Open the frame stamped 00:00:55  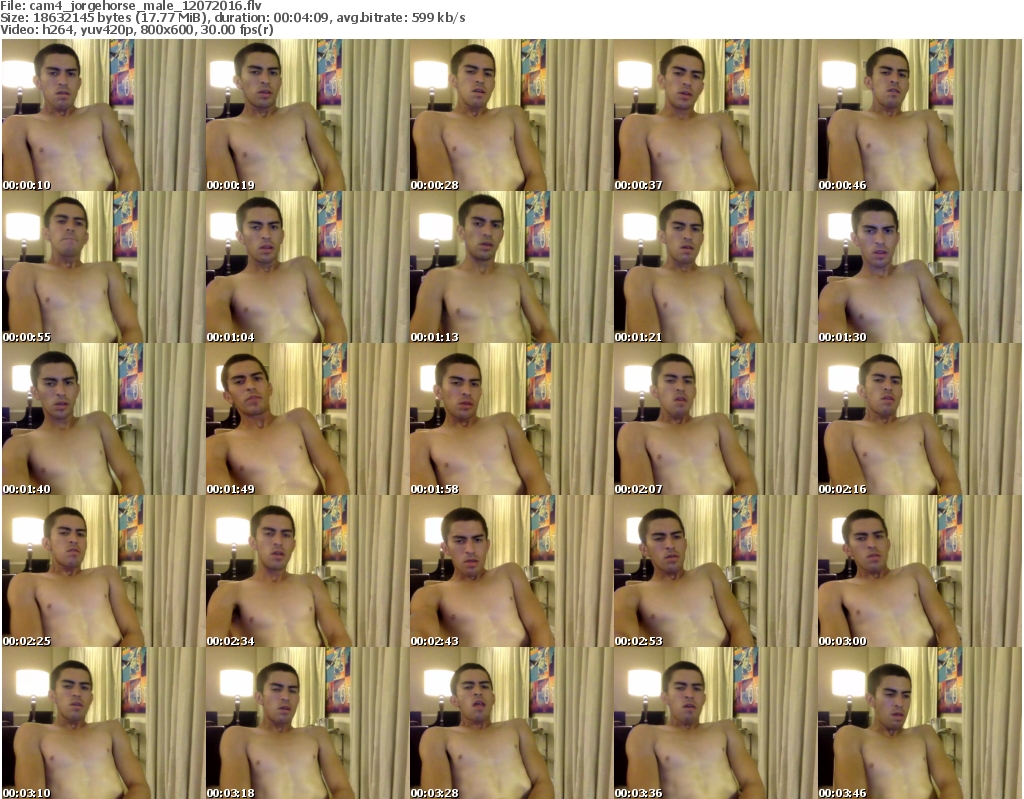pyautogui.click(x=103, y=267)
